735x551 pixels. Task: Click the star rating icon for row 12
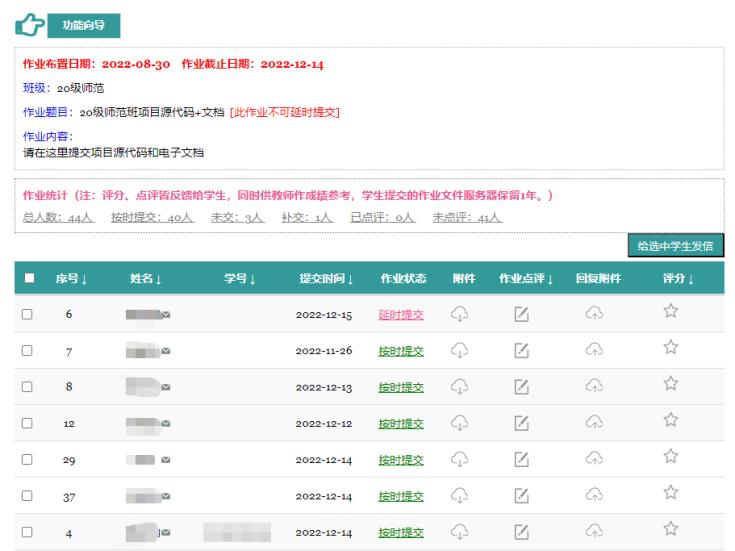pos(671,423)
